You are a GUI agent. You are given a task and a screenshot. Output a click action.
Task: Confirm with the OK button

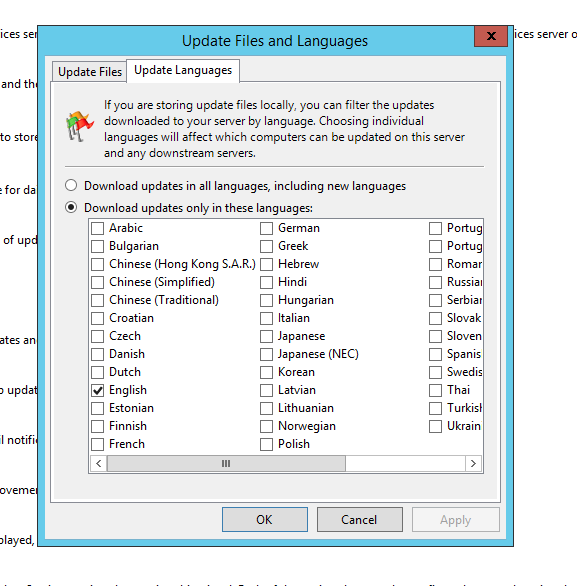(265, 519)
